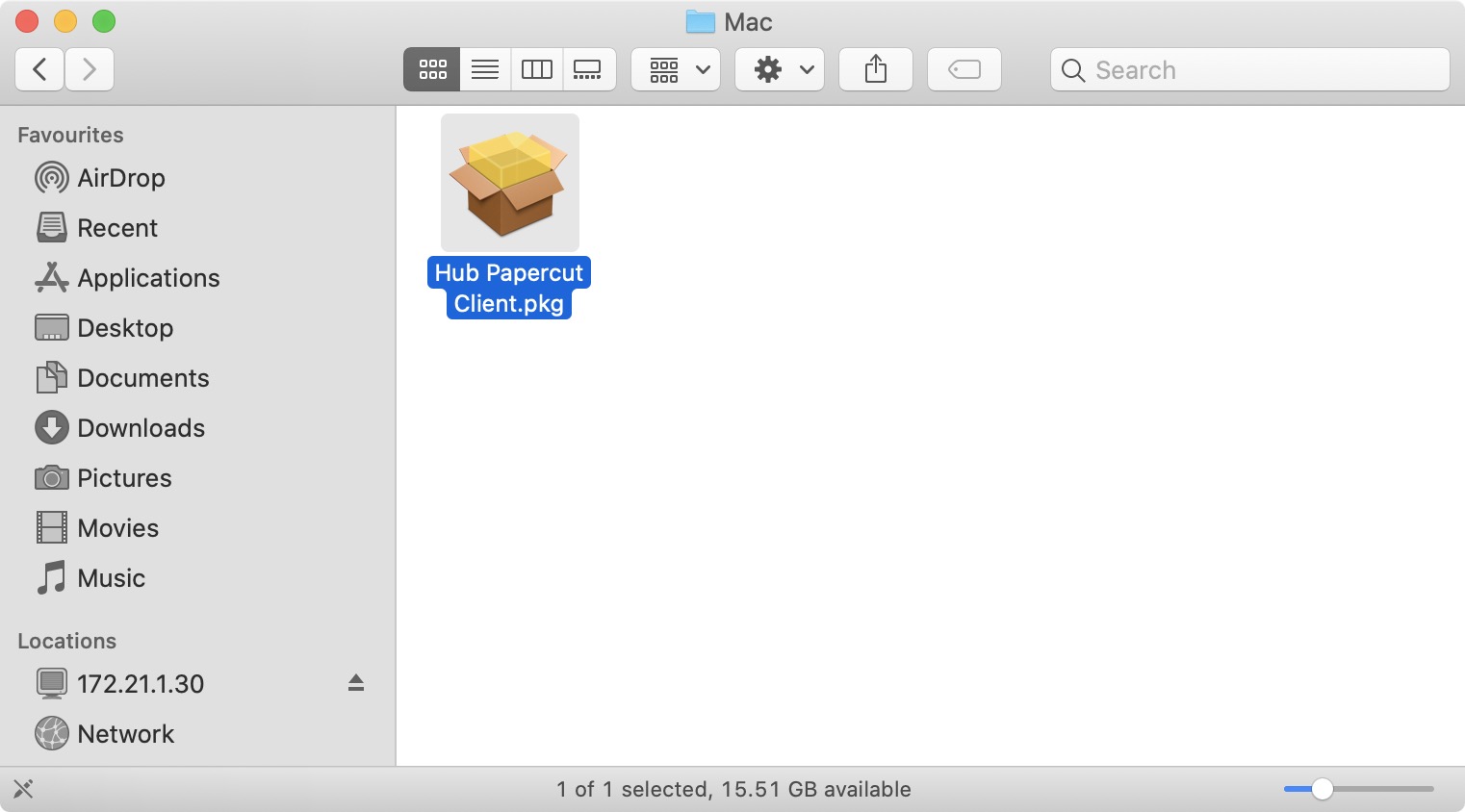Close the Finder window
1465x812 pixels.
coord(27,21)
